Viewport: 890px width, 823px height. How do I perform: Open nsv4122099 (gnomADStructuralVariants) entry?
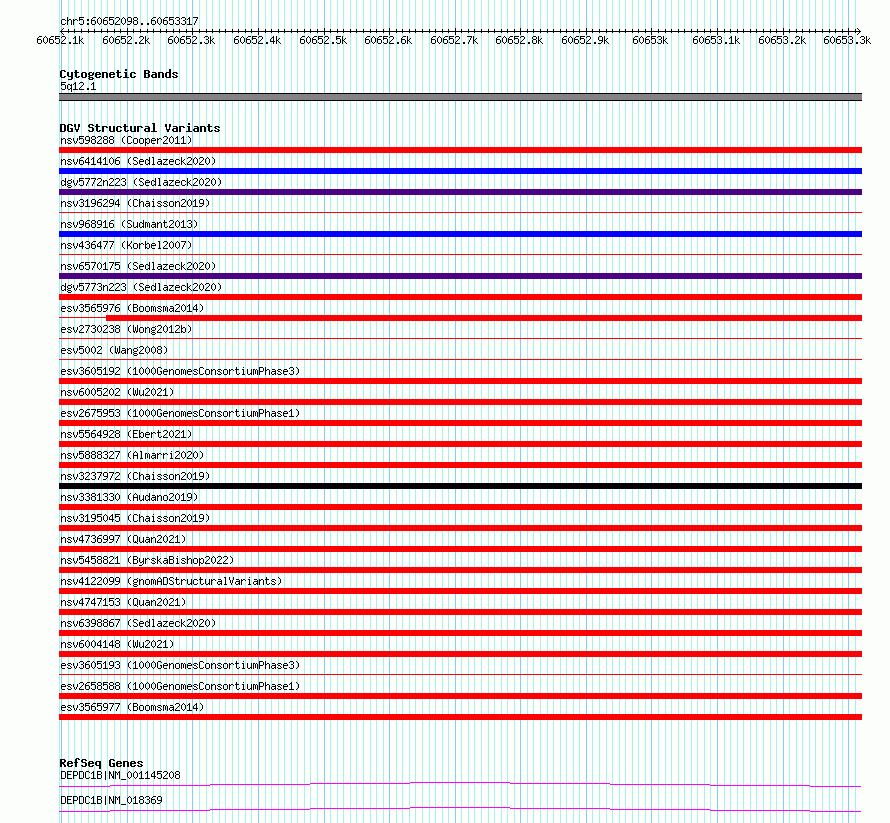[x=171, y=581]
